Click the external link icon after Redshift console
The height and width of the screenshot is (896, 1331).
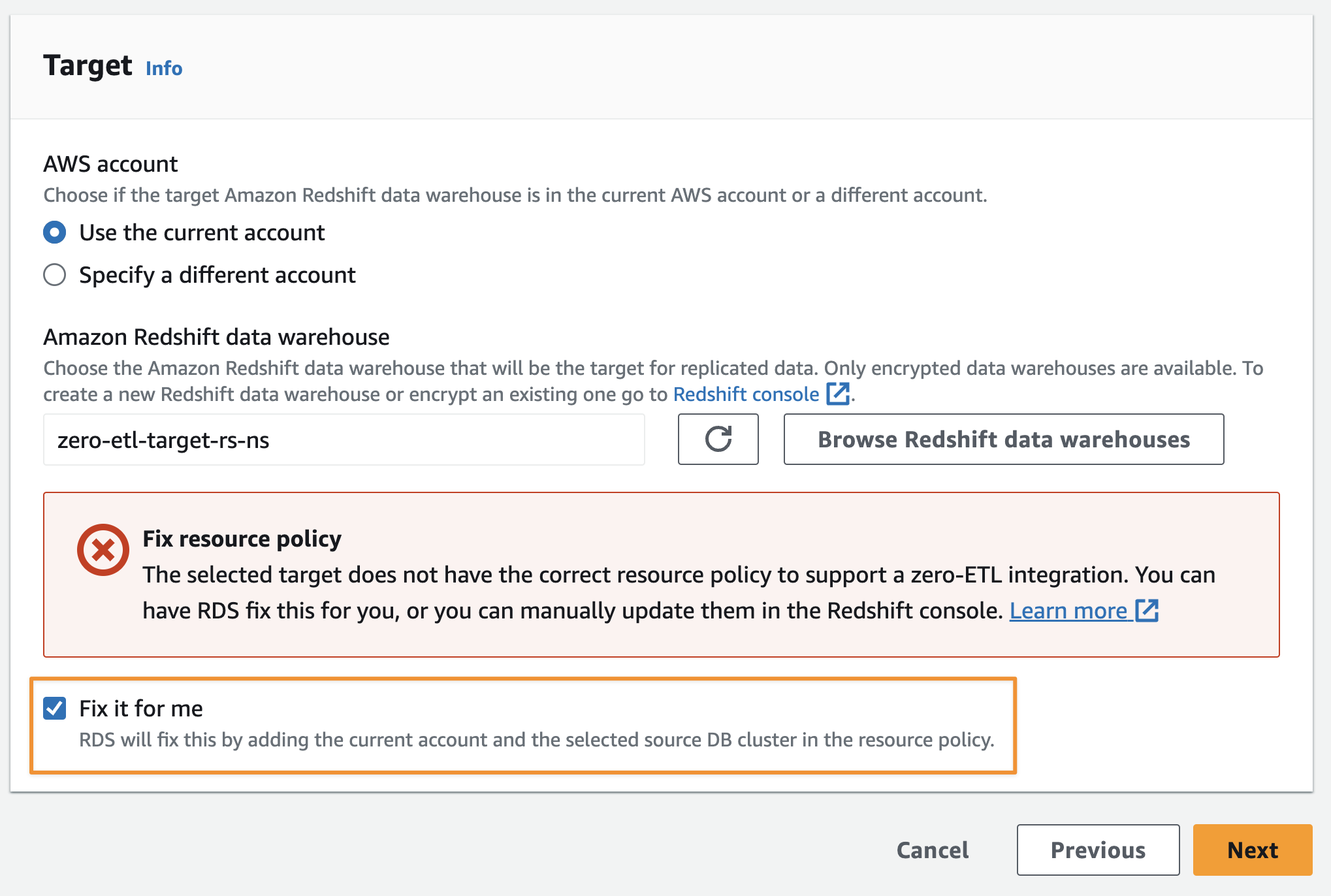[838, 394]
